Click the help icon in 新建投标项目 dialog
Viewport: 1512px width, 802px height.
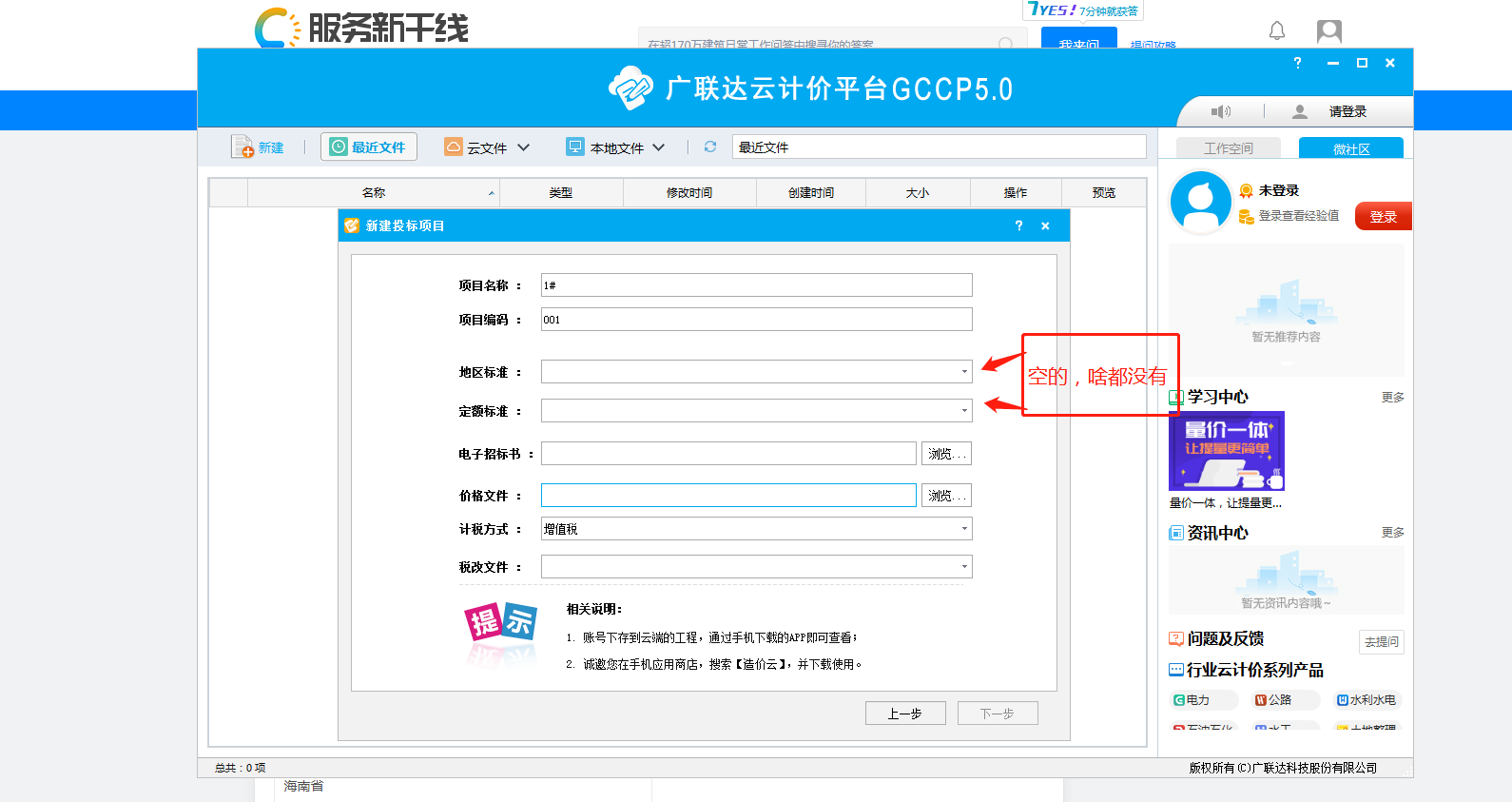tap(1018, 225)
